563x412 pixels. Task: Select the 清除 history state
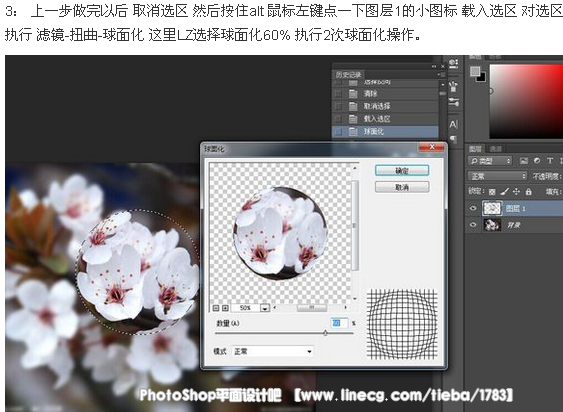(385, 94)
